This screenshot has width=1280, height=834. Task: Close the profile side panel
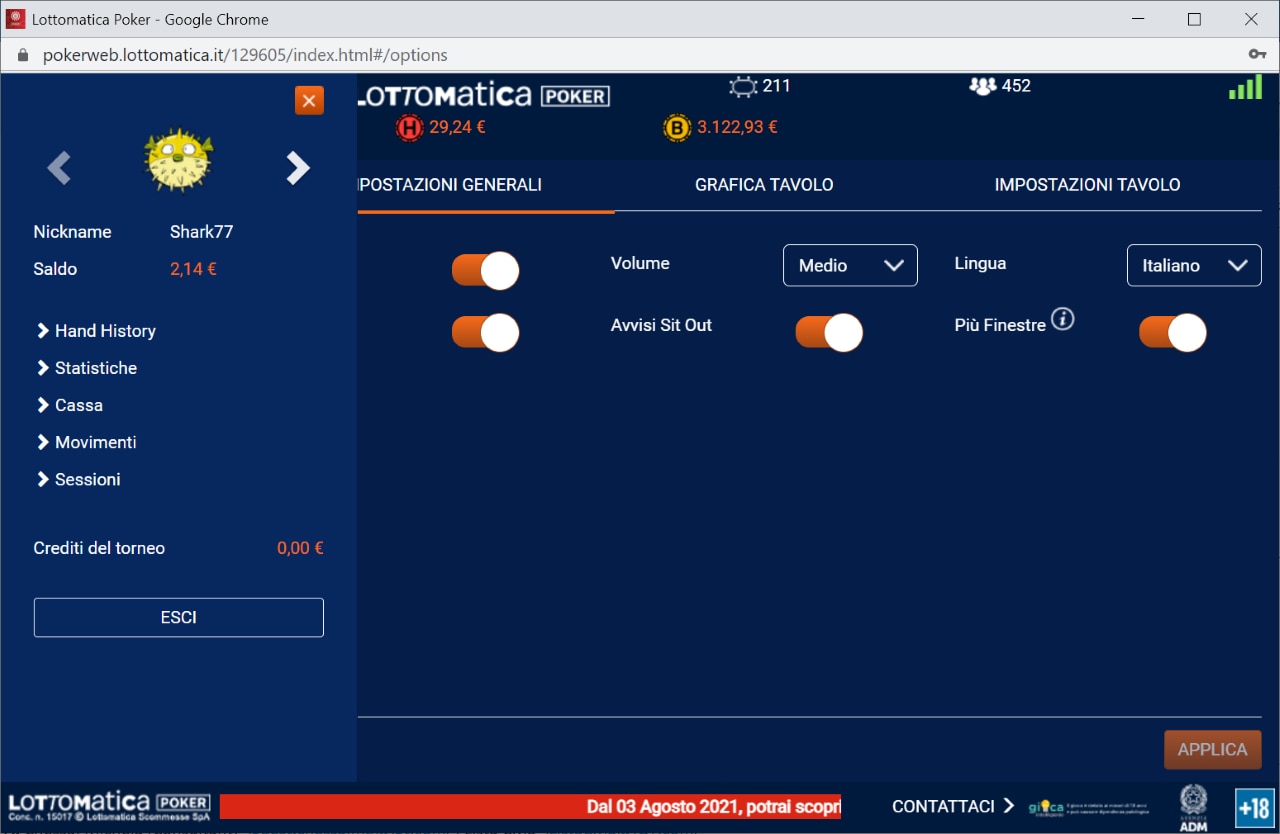click(x=309, y=100)
